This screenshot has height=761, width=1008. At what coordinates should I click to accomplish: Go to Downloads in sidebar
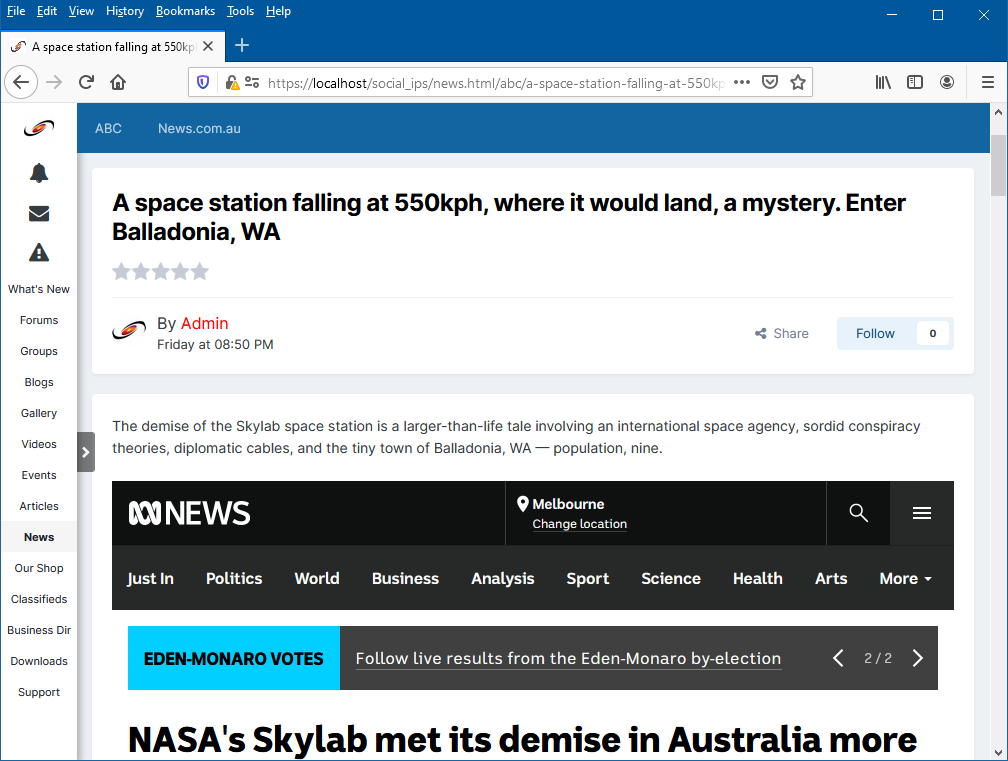coord(39,661)
